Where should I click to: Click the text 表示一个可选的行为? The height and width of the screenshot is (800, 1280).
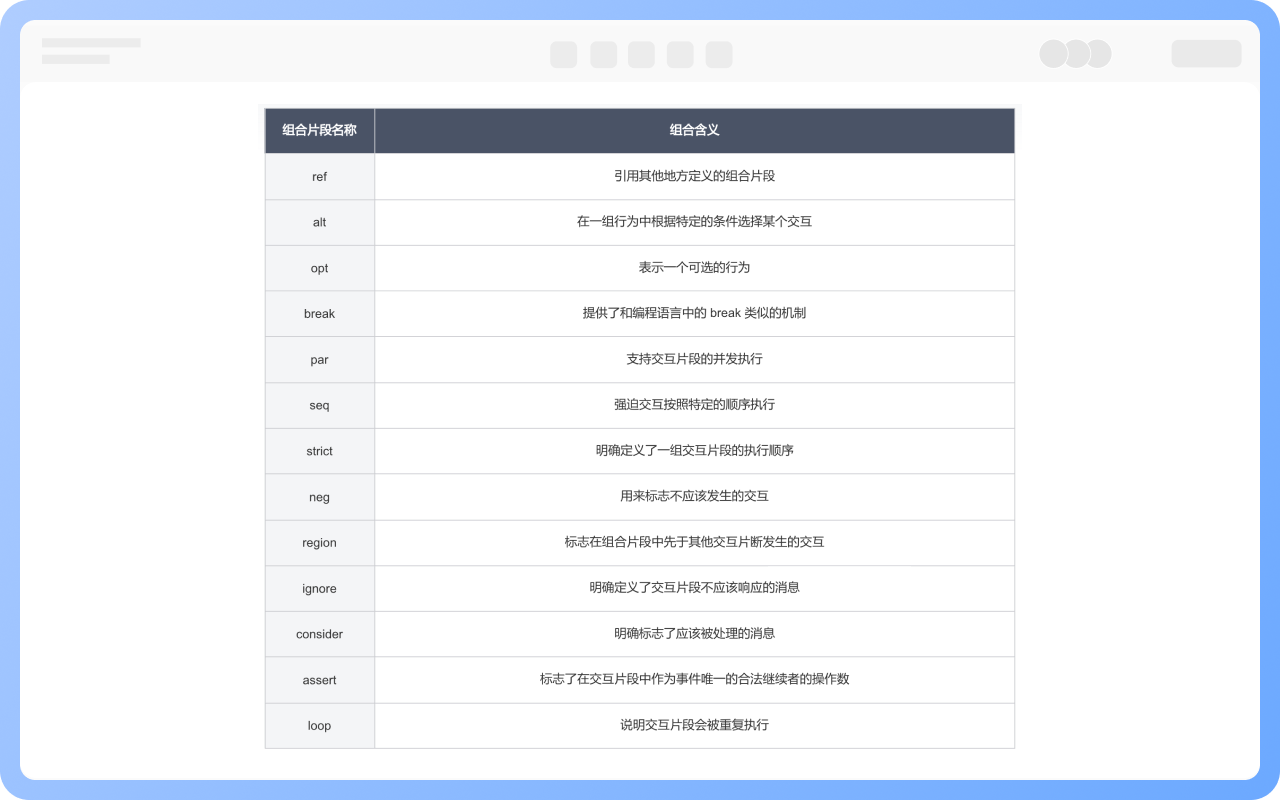pyautogui.click(x=694, y=268)
